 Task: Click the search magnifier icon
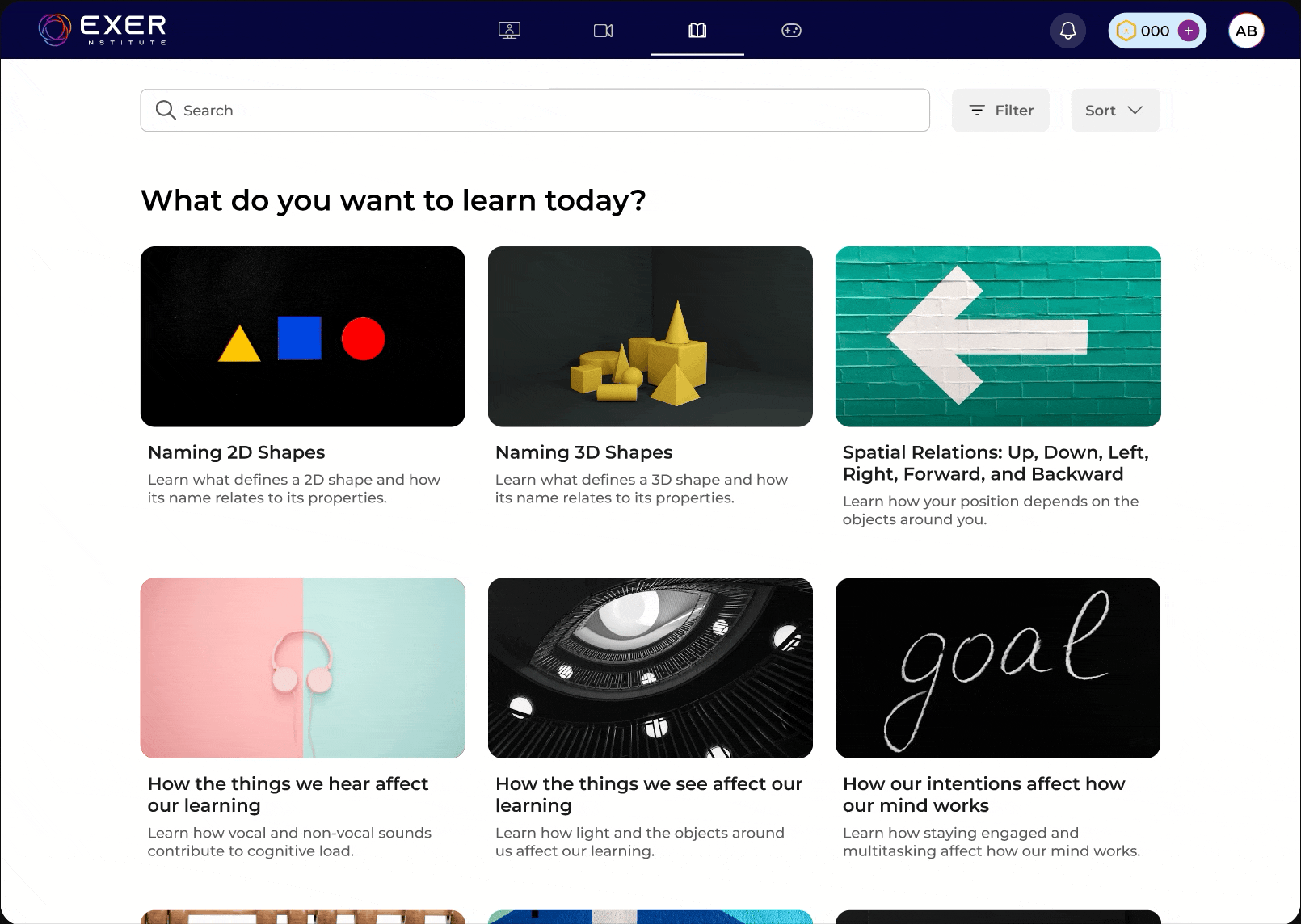tap(165, 110)
